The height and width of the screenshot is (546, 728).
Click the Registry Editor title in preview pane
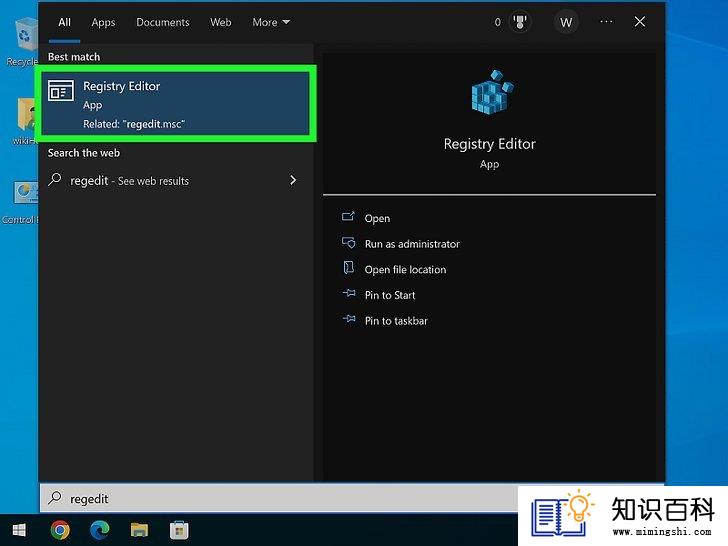point(489,144)
